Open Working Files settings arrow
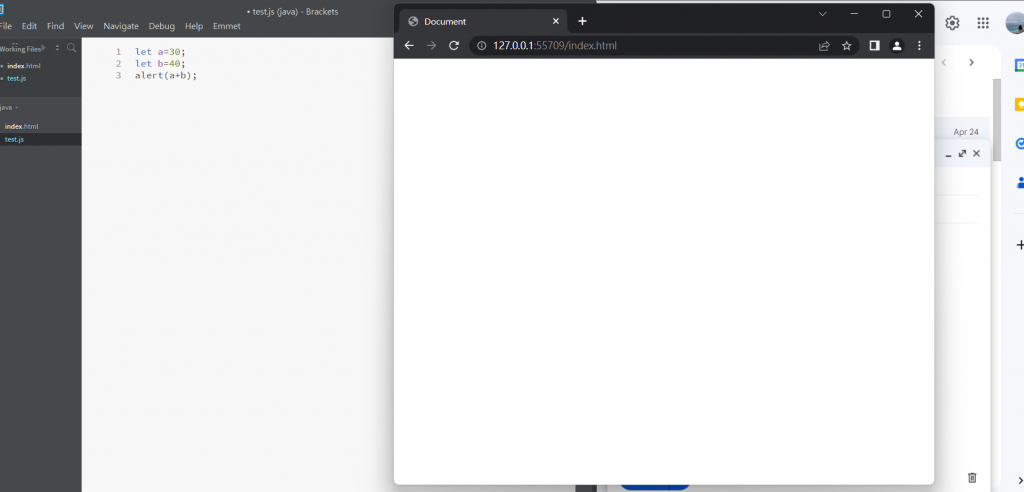The height and width of the screenshot is (492, 1024). pyautogui.click(x=44, y=48)
